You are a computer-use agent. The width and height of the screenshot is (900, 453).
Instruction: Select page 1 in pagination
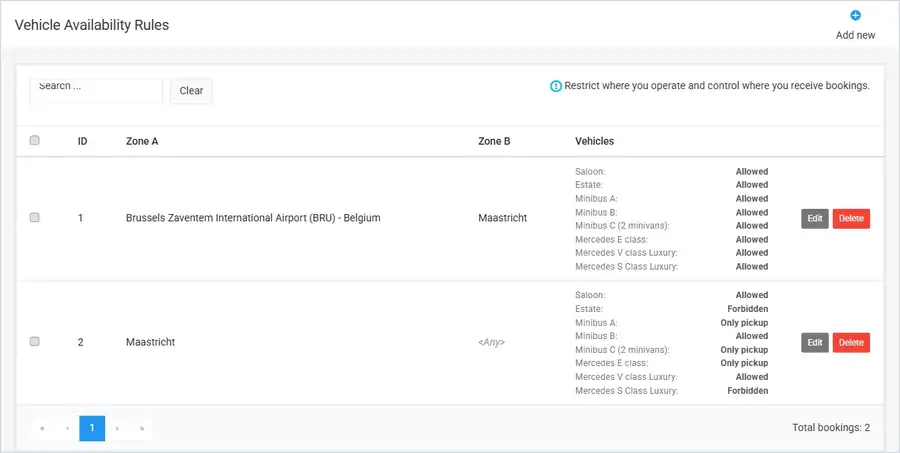click(92, 428)
